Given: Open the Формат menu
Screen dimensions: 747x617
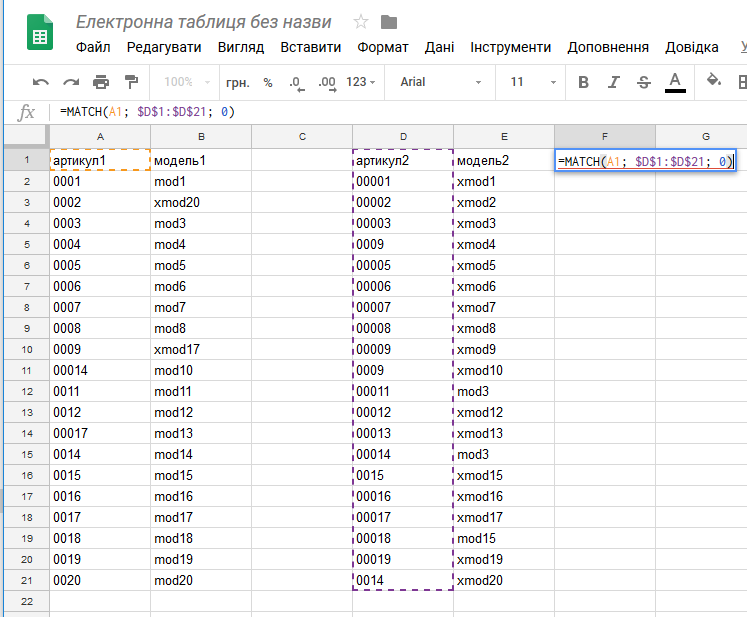Looking at the screenshot, I should (x=383, y=47).
